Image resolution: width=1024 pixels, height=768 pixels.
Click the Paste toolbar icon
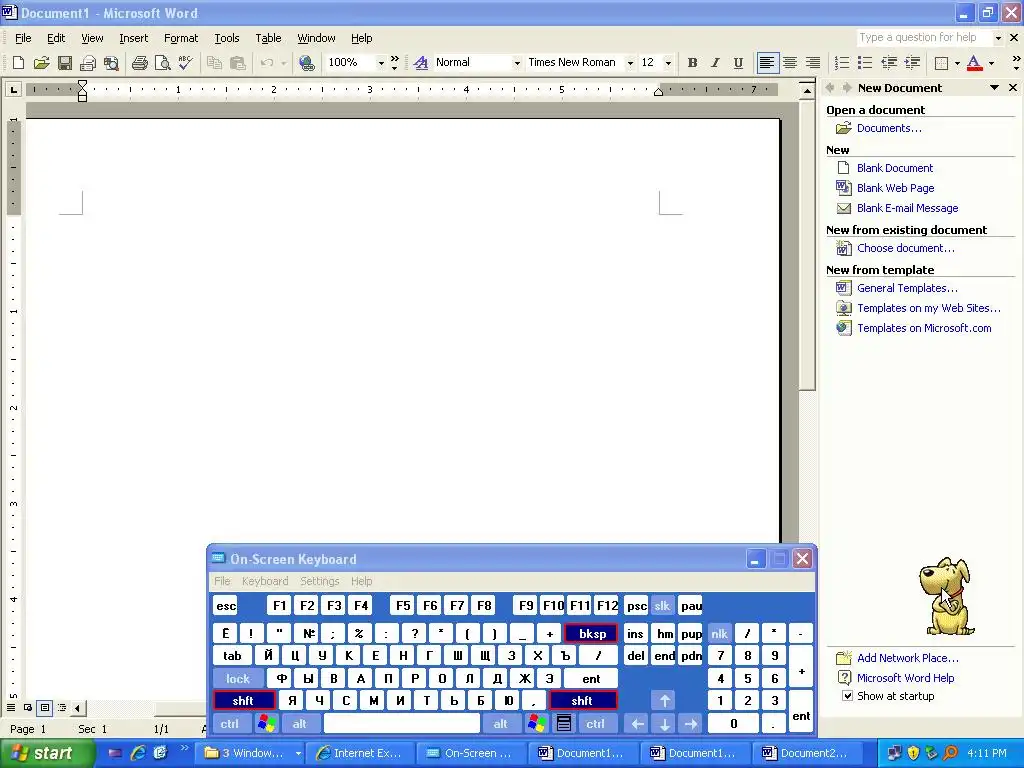(x=238, y=63)
